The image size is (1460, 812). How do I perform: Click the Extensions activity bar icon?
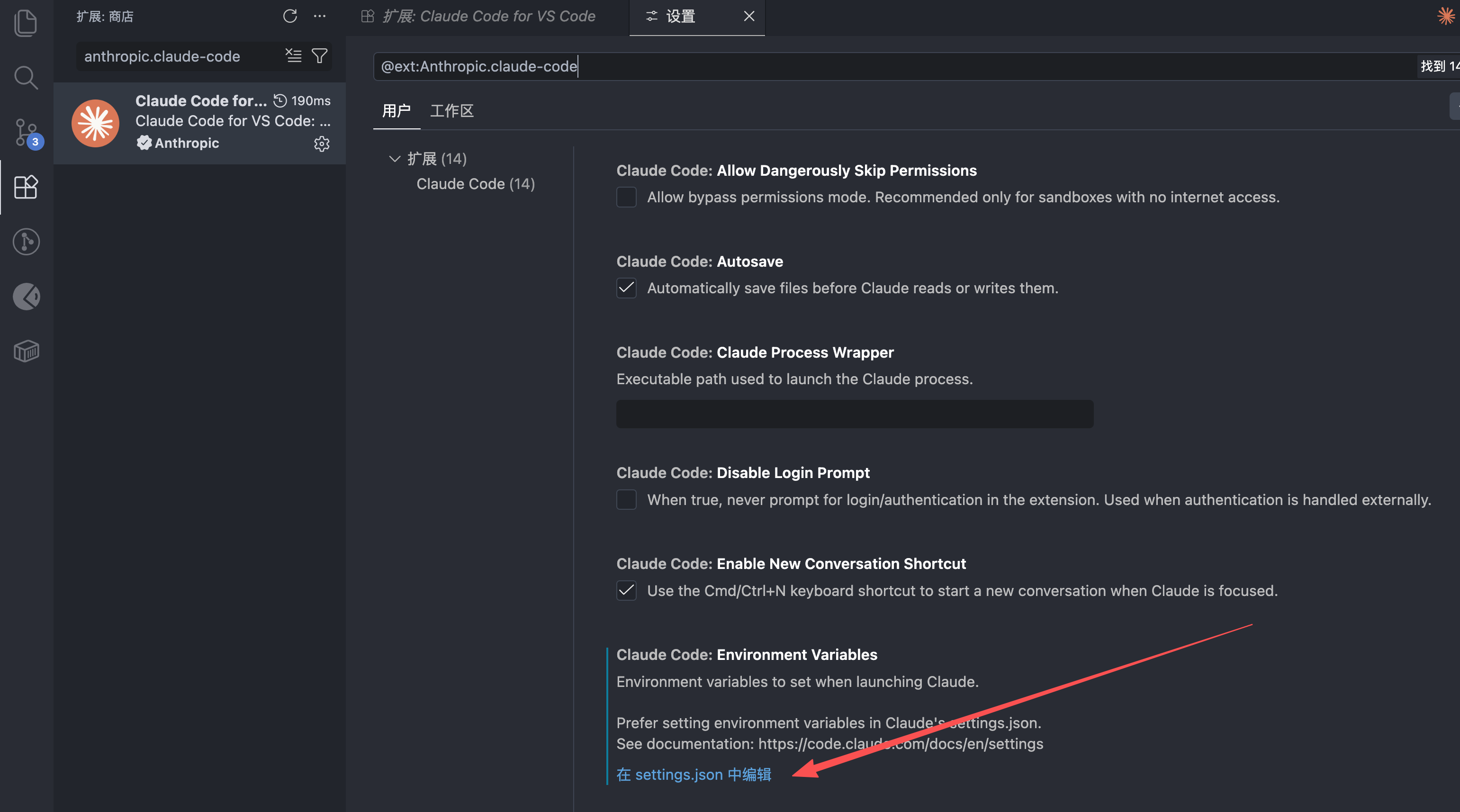[x=26, y=187]
